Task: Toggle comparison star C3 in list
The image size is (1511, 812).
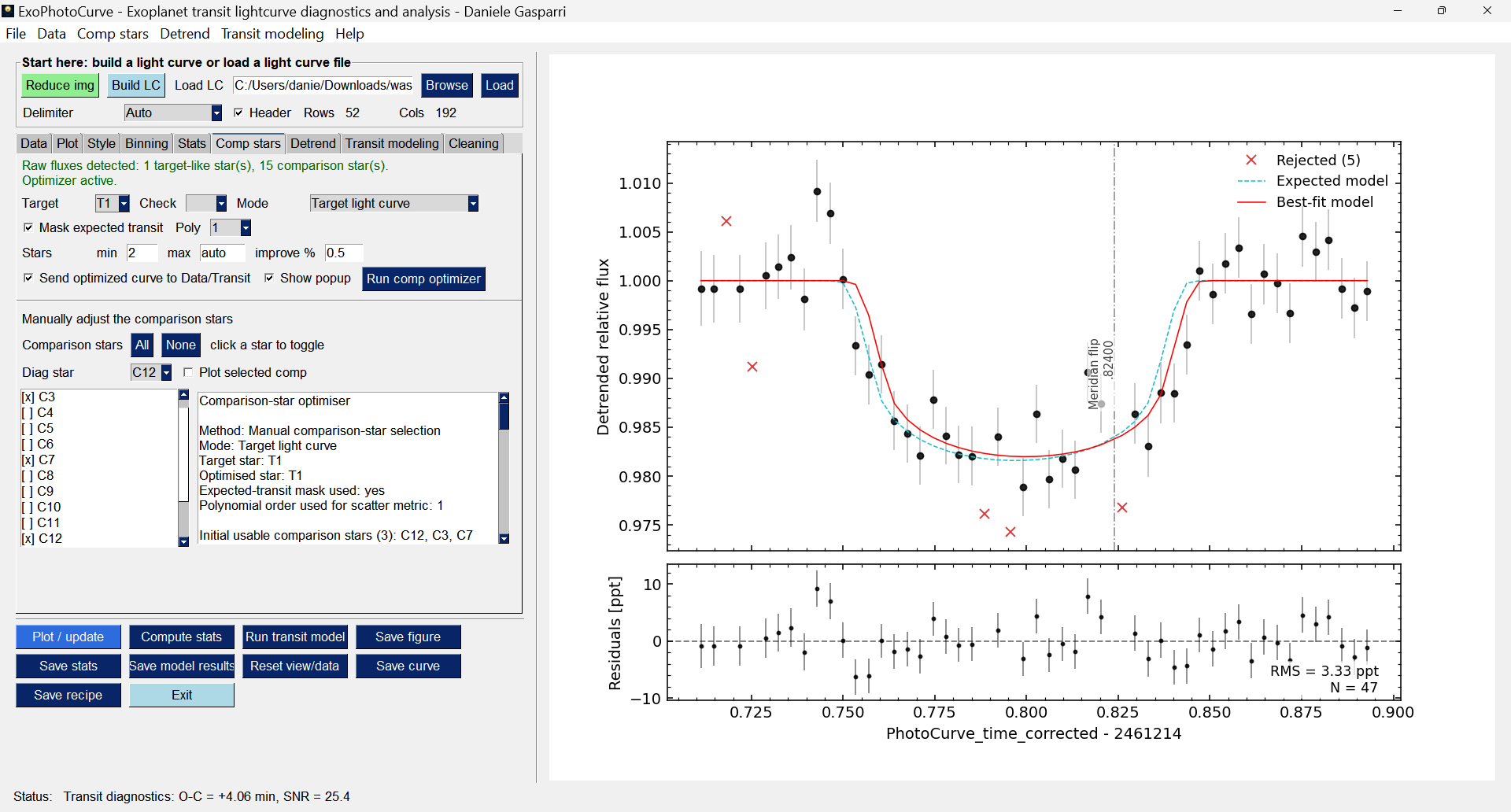Action: point(39,397)
